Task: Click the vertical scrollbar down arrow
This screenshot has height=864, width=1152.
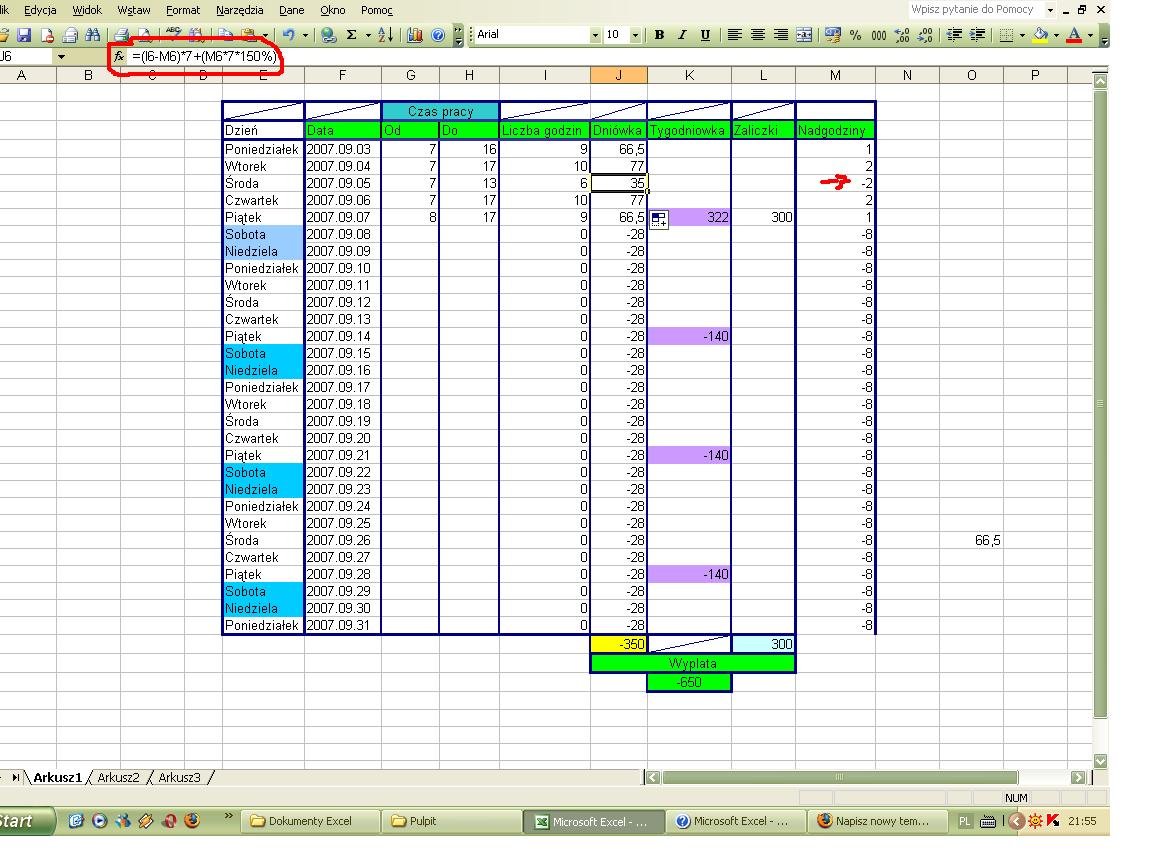Action: coord(1100,761)
